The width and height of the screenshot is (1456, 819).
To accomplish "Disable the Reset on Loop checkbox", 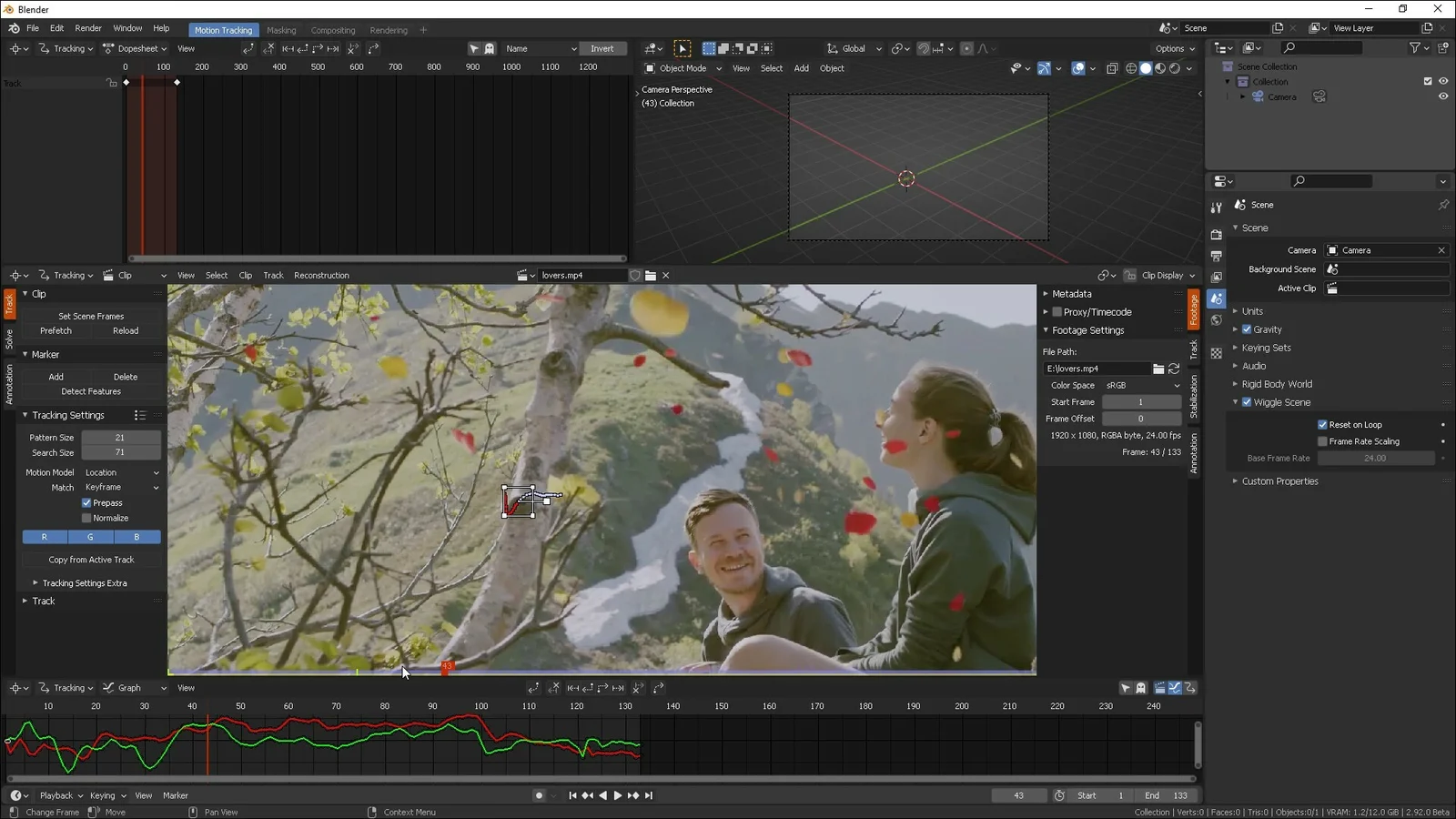I will click(1322, 424).
